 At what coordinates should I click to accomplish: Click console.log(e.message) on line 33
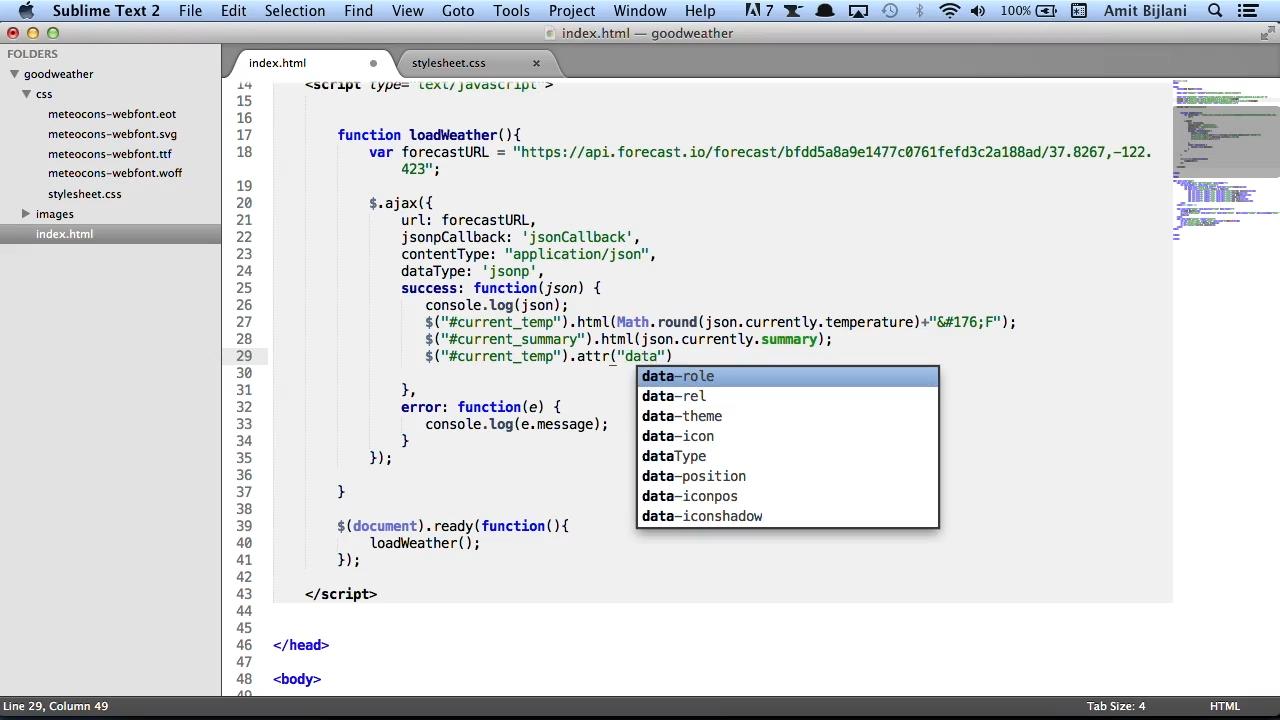pos(516,424)
